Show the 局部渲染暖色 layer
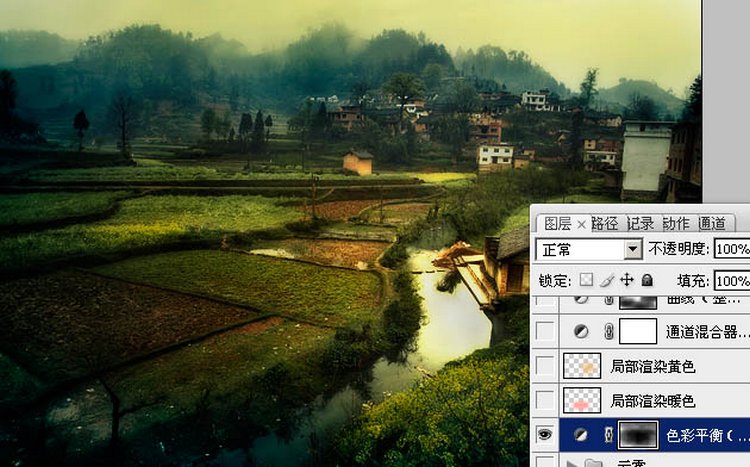This screenshot has width=750, height=467. click(x=544, y=400)
